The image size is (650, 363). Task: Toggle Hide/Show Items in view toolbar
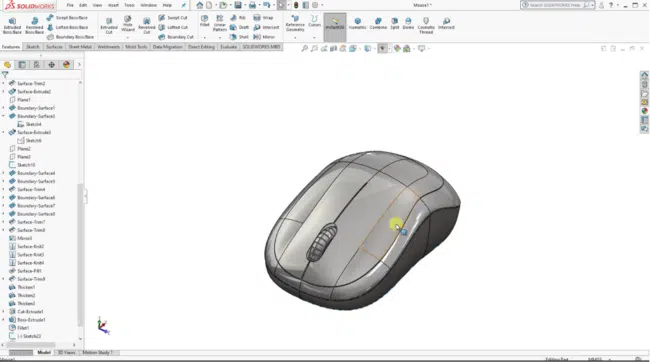382,48
